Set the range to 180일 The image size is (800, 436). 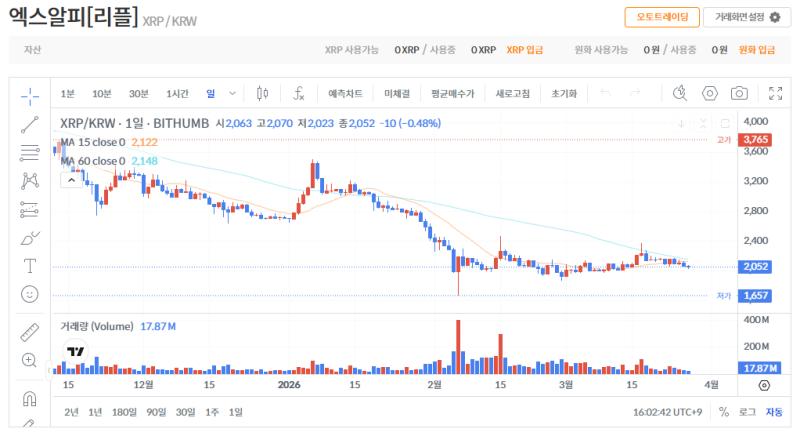pyautogui.click(x=124, y=412)
